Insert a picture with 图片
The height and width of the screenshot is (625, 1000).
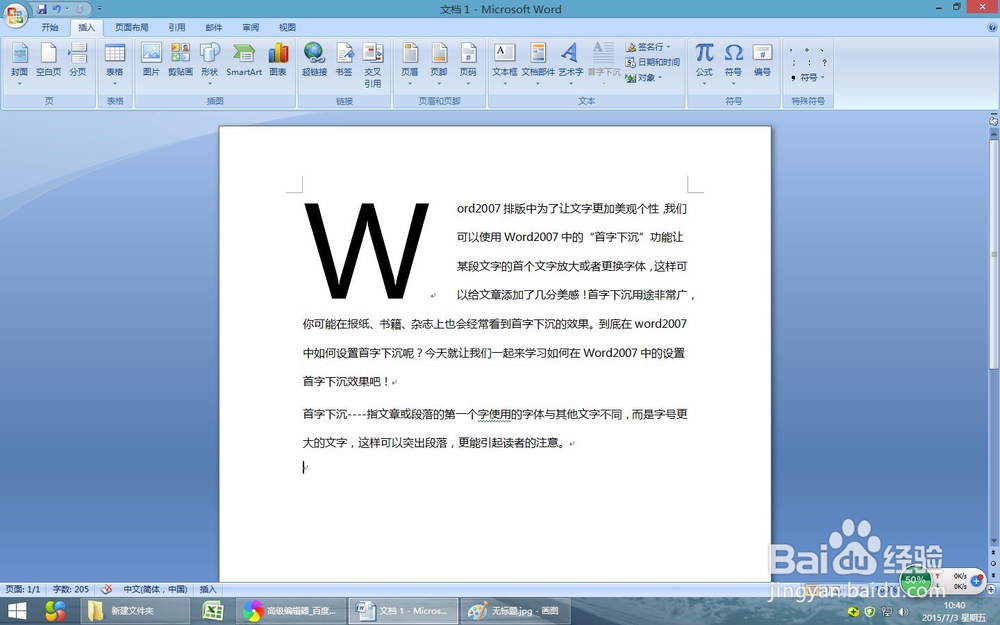[x=151, y=60]
